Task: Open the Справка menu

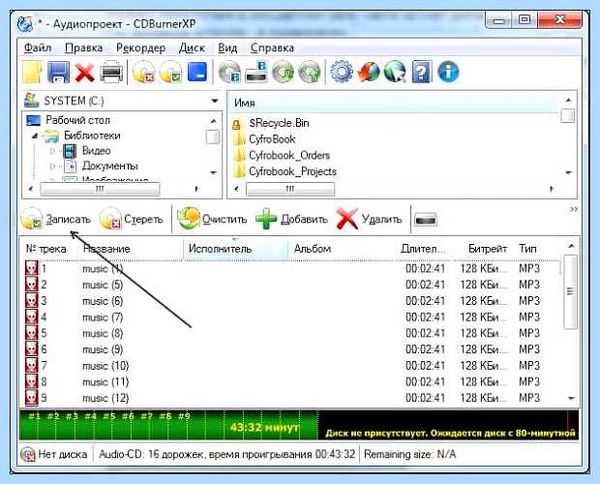Action: click(x=272, y=48)
